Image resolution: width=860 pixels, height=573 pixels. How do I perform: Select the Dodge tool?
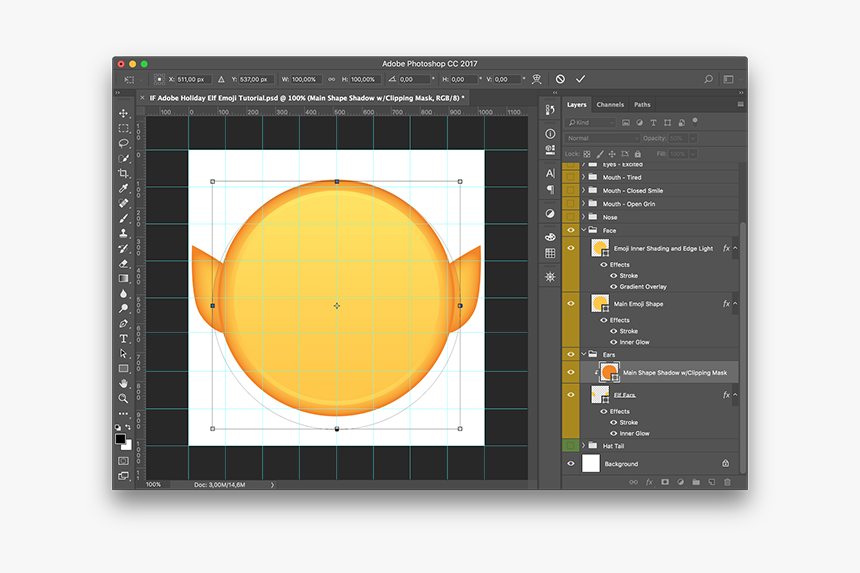(123, 308)
